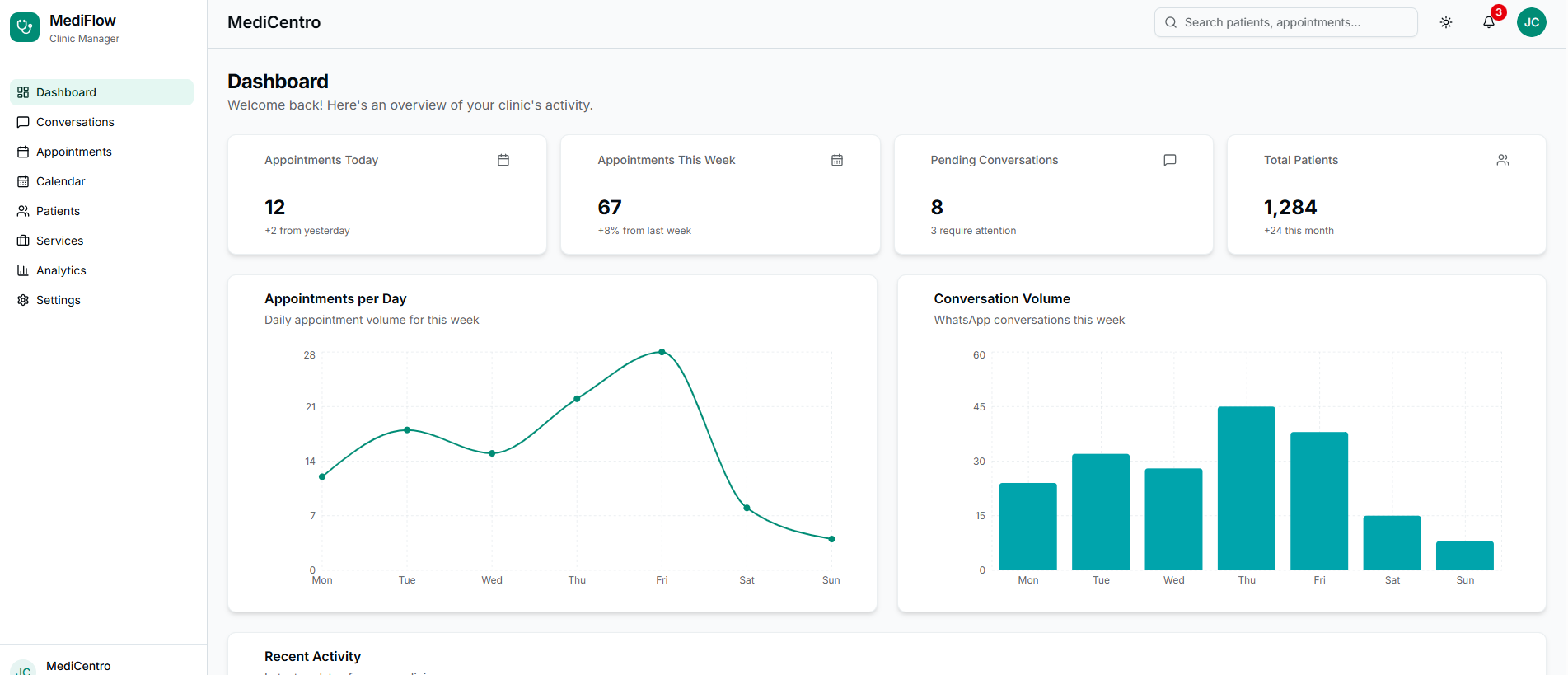Select the Appointments This Week card
The image size is (1568, 675).
pyautogui.click(x=720, y=195)
